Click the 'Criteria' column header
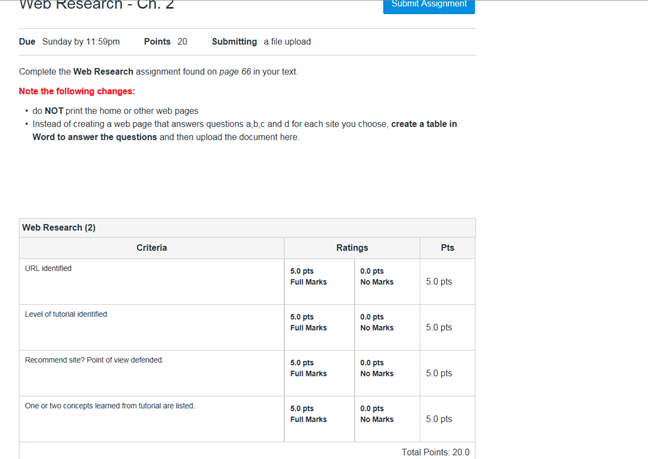Image resolution: width=648 pixels, height=459 pixels. 151,248
